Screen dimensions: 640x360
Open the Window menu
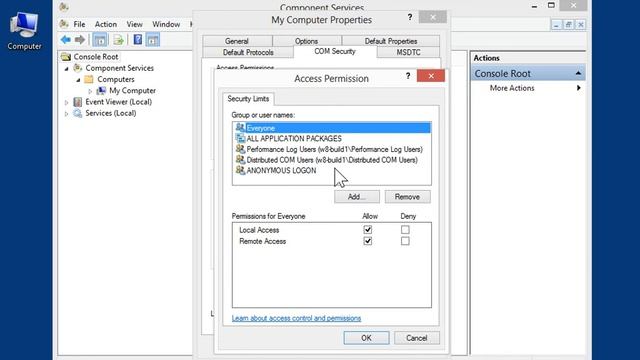click(166, 24)
